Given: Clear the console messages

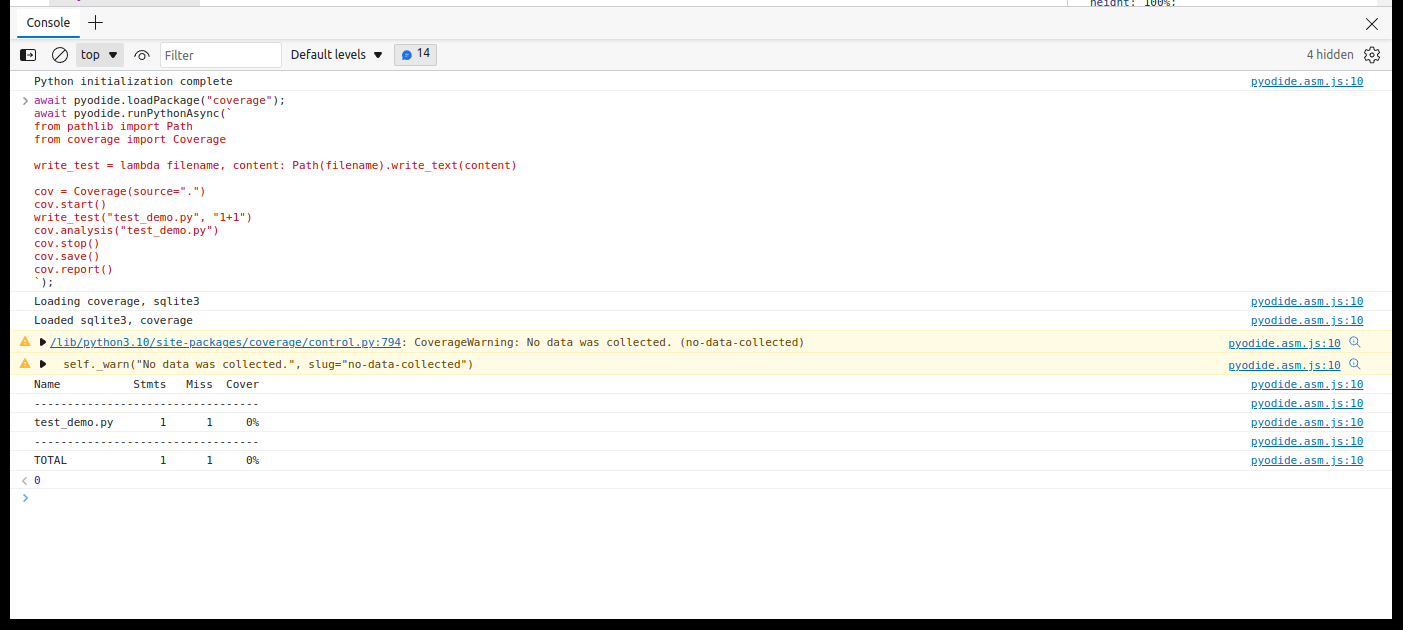Looking at the screenshot, I should click(59, 54).
